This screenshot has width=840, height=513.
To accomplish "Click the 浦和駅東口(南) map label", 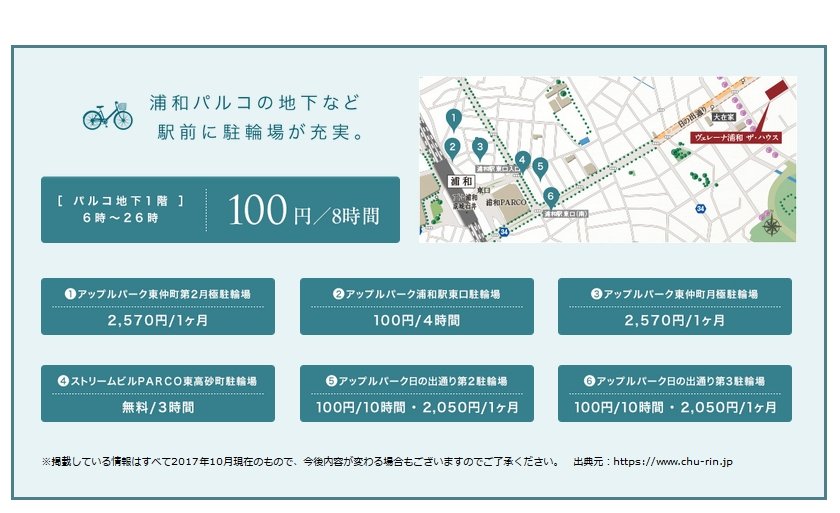I will [566, 214].
